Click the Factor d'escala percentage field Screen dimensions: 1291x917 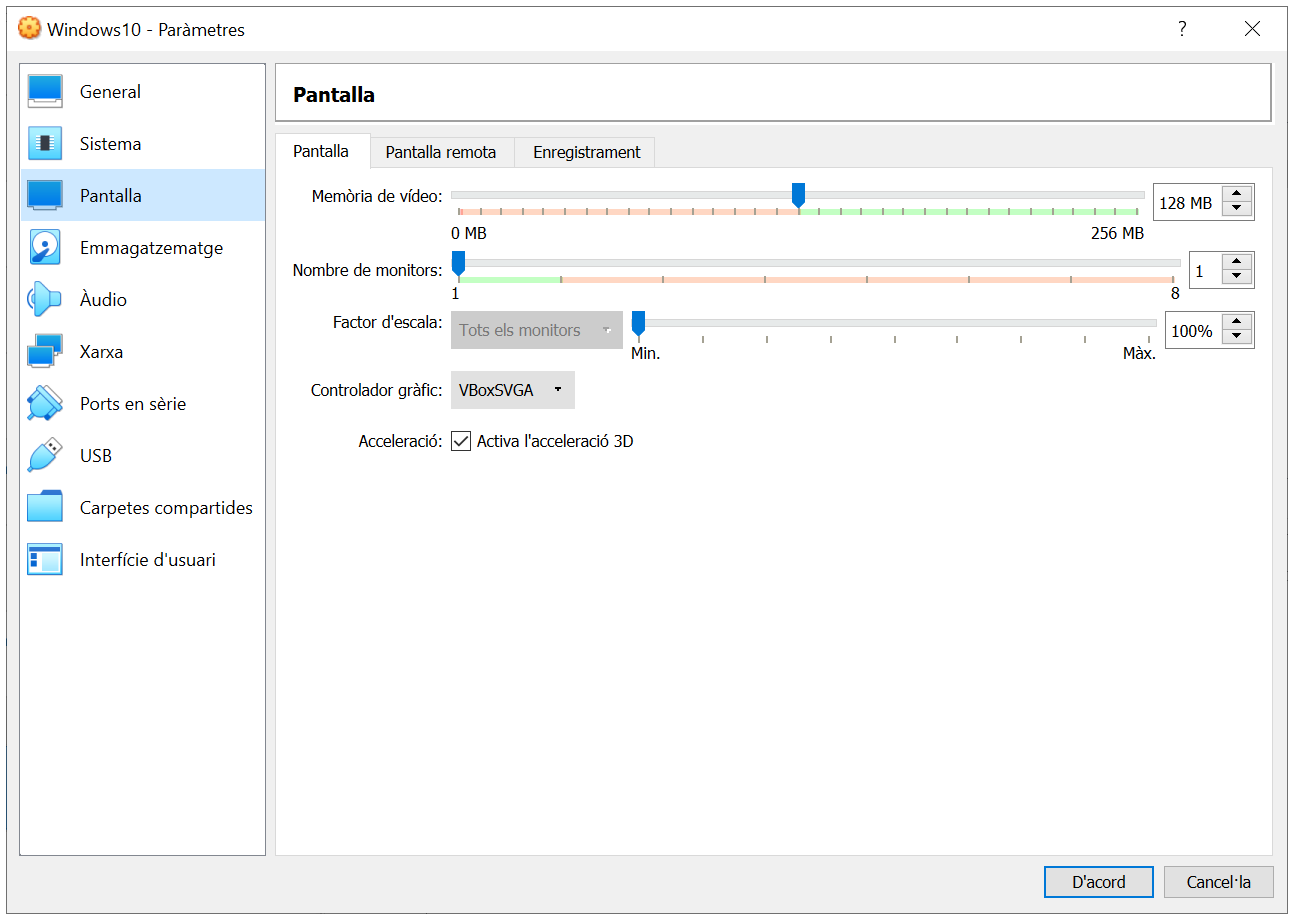click(x=1192, y=331)
